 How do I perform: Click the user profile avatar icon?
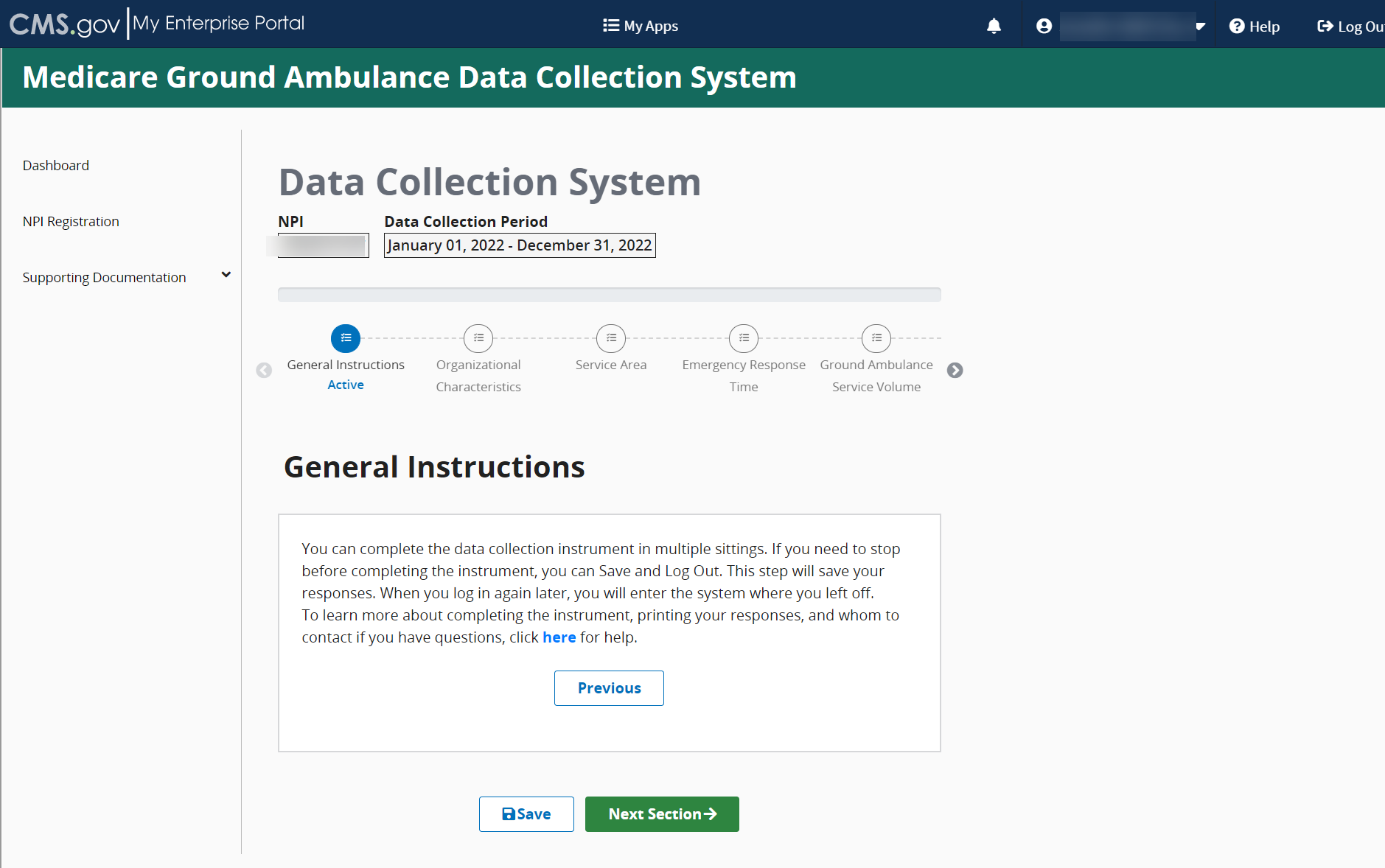pos(1044,27)
